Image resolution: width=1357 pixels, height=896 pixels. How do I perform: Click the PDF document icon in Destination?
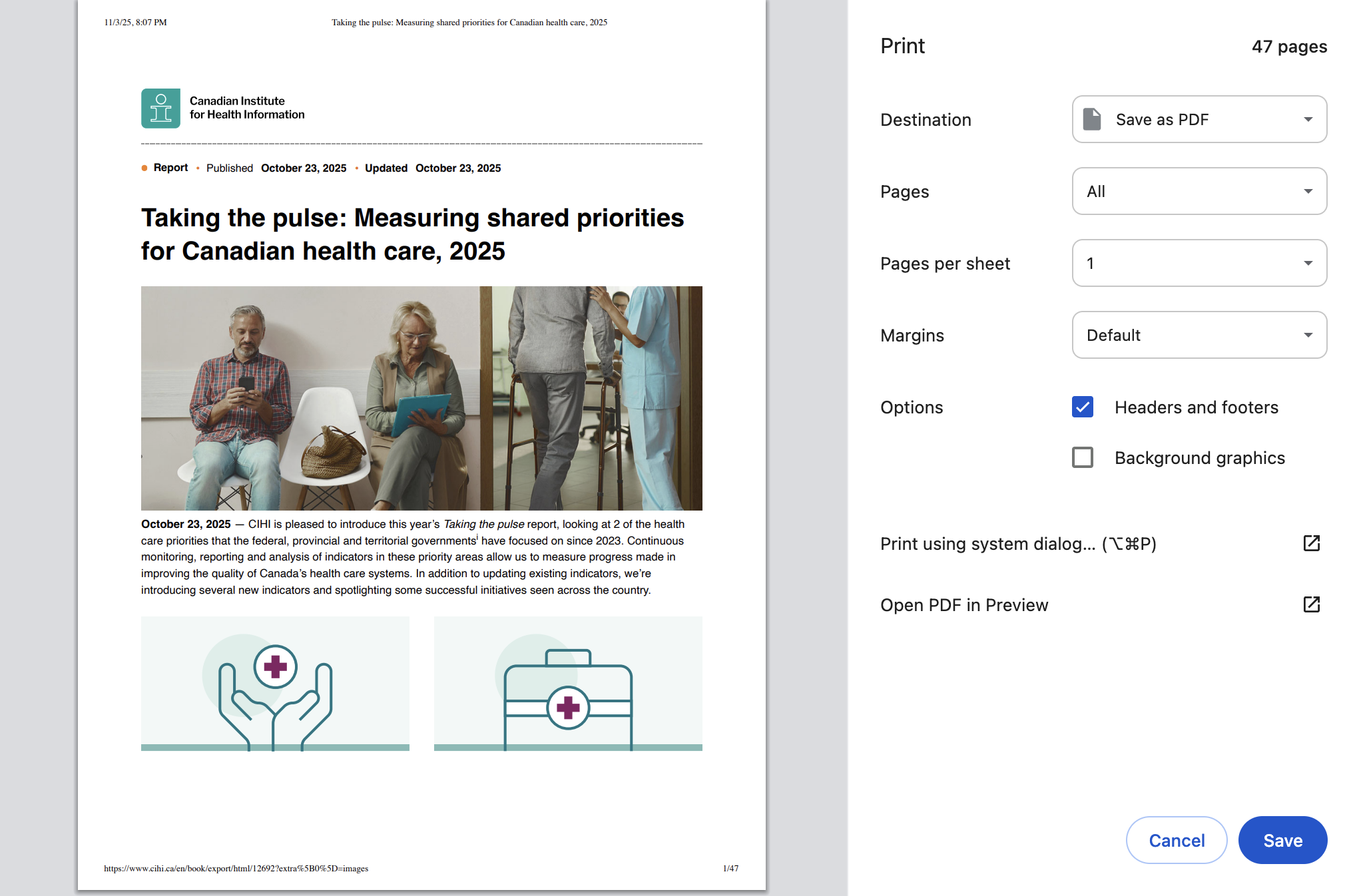(x=1091, y=119)
